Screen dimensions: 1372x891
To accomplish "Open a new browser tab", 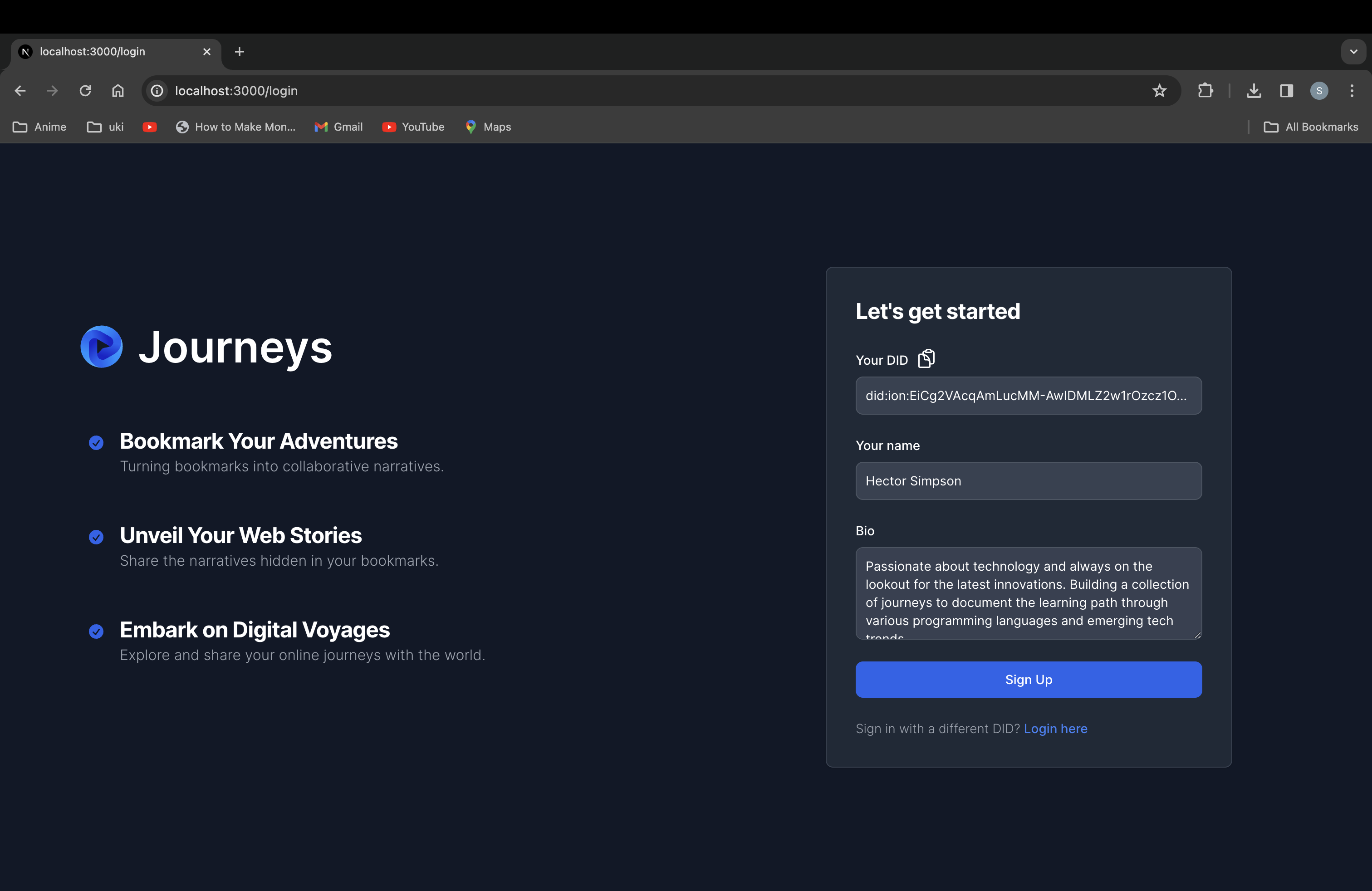I will pos(239,52).
